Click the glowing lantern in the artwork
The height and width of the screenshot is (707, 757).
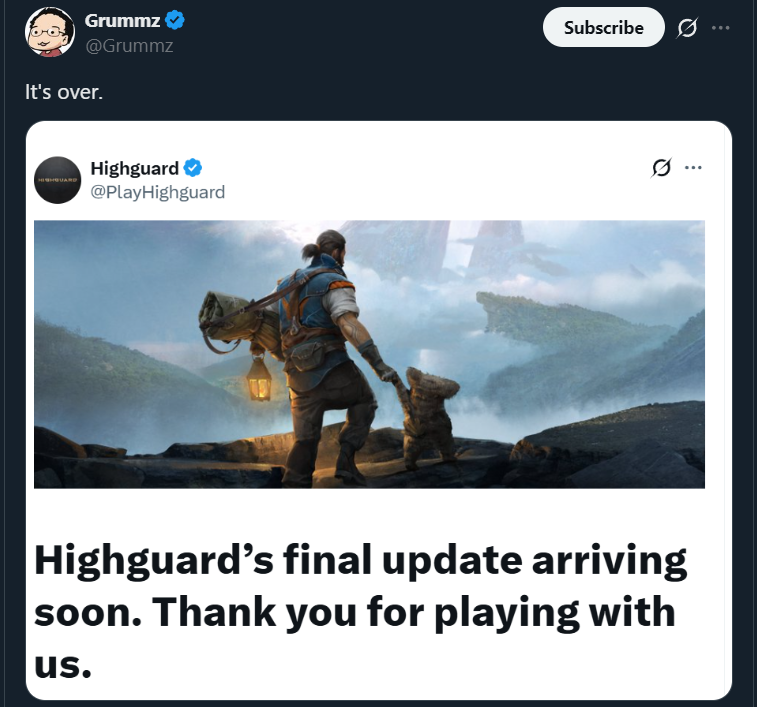(258, 379)
